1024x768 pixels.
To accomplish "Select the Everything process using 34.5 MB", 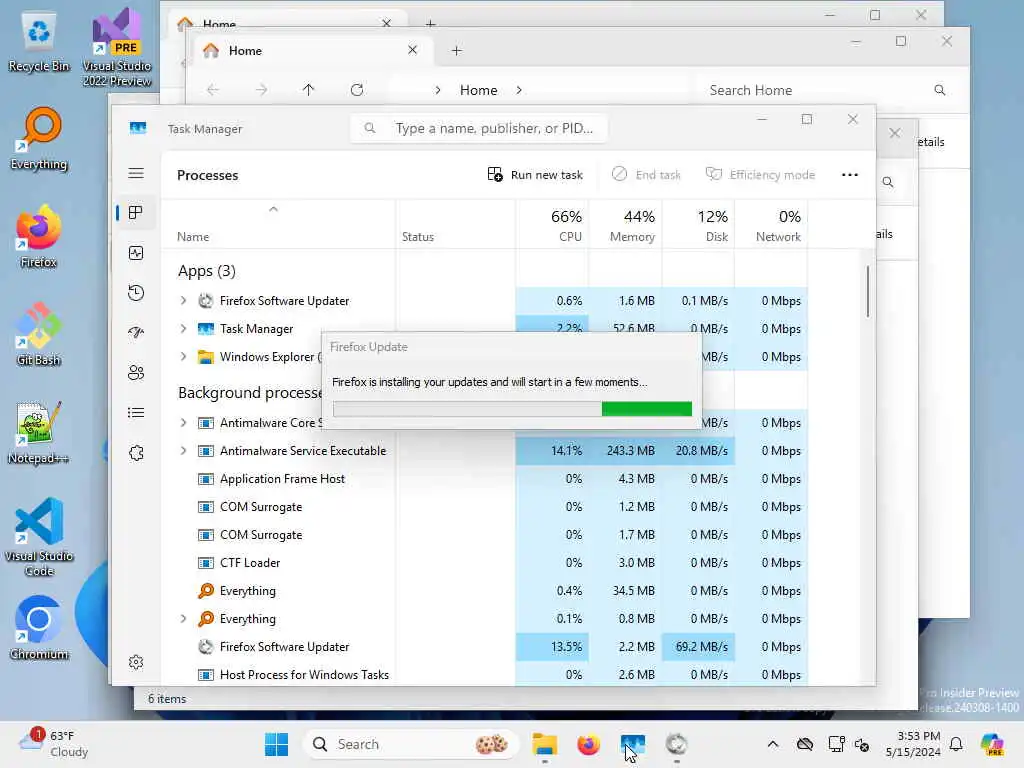I will pos(485,590).
